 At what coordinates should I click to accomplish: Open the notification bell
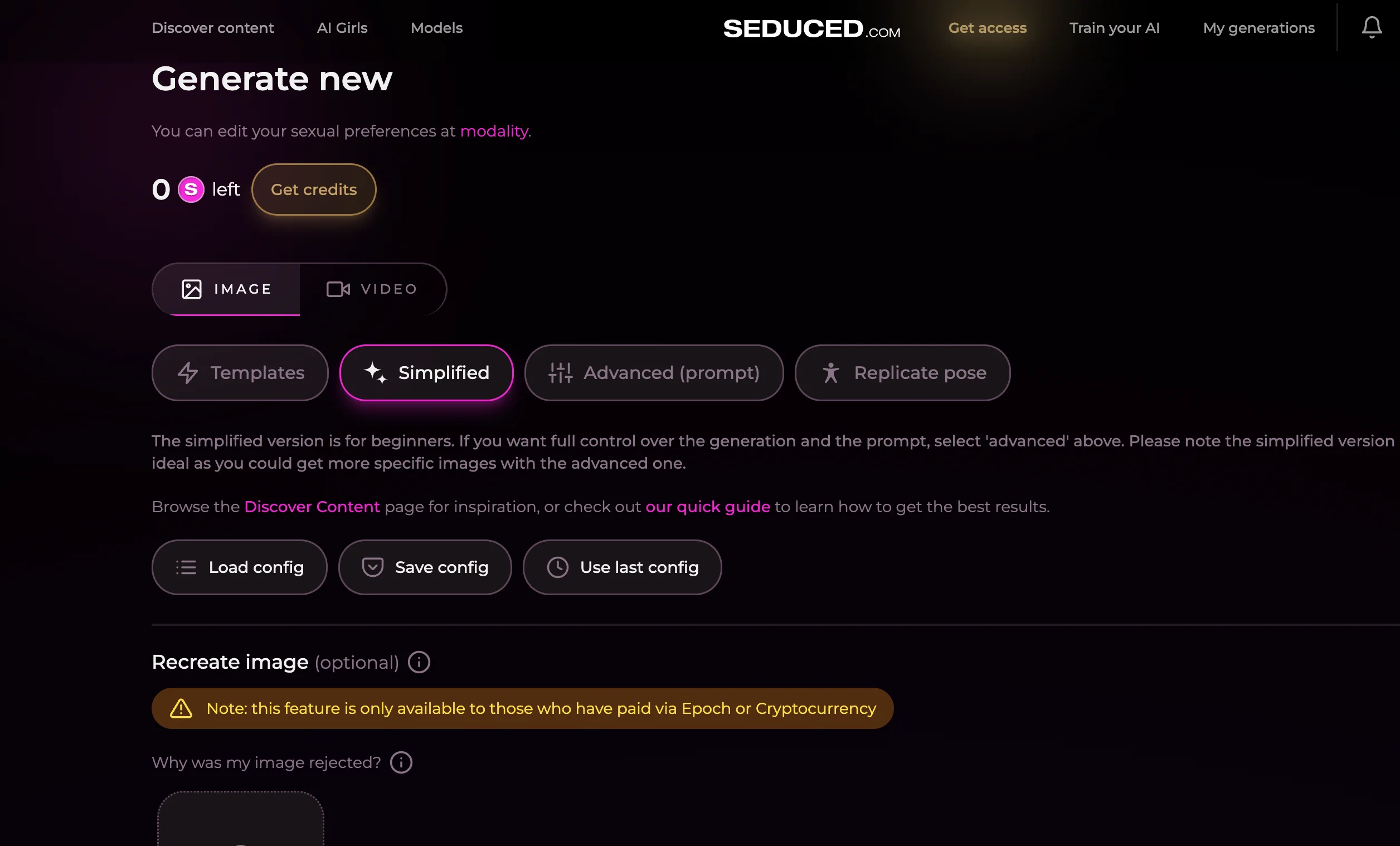coord(1373,27)
